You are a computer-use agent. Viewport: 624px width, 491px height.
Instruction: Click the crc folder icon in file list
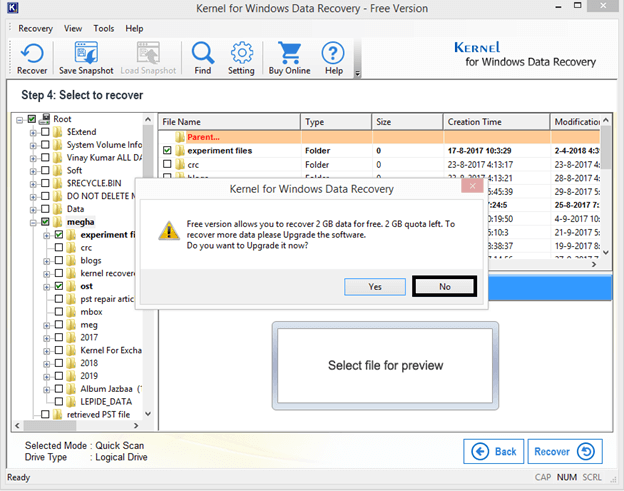click(180, 164)
